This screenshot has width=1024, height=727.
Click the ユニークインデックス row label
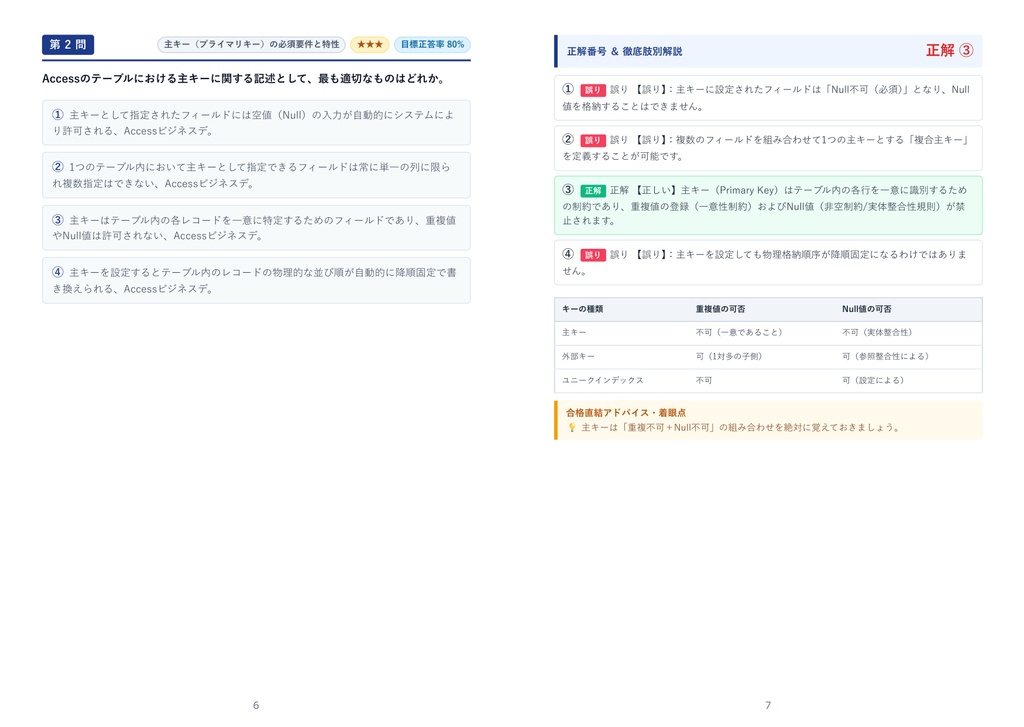point(603,380)
